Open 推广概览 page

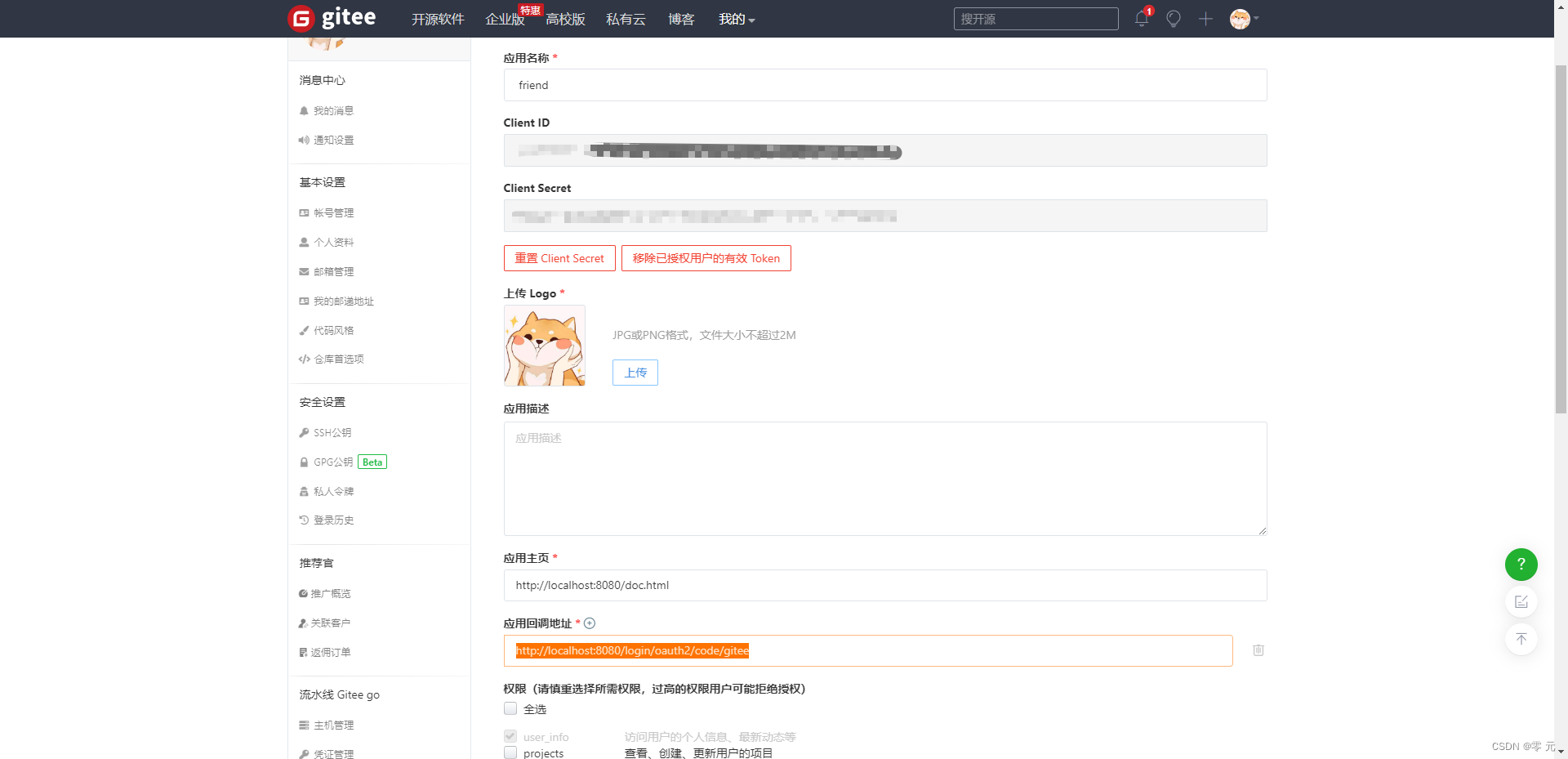click(330, 593)
